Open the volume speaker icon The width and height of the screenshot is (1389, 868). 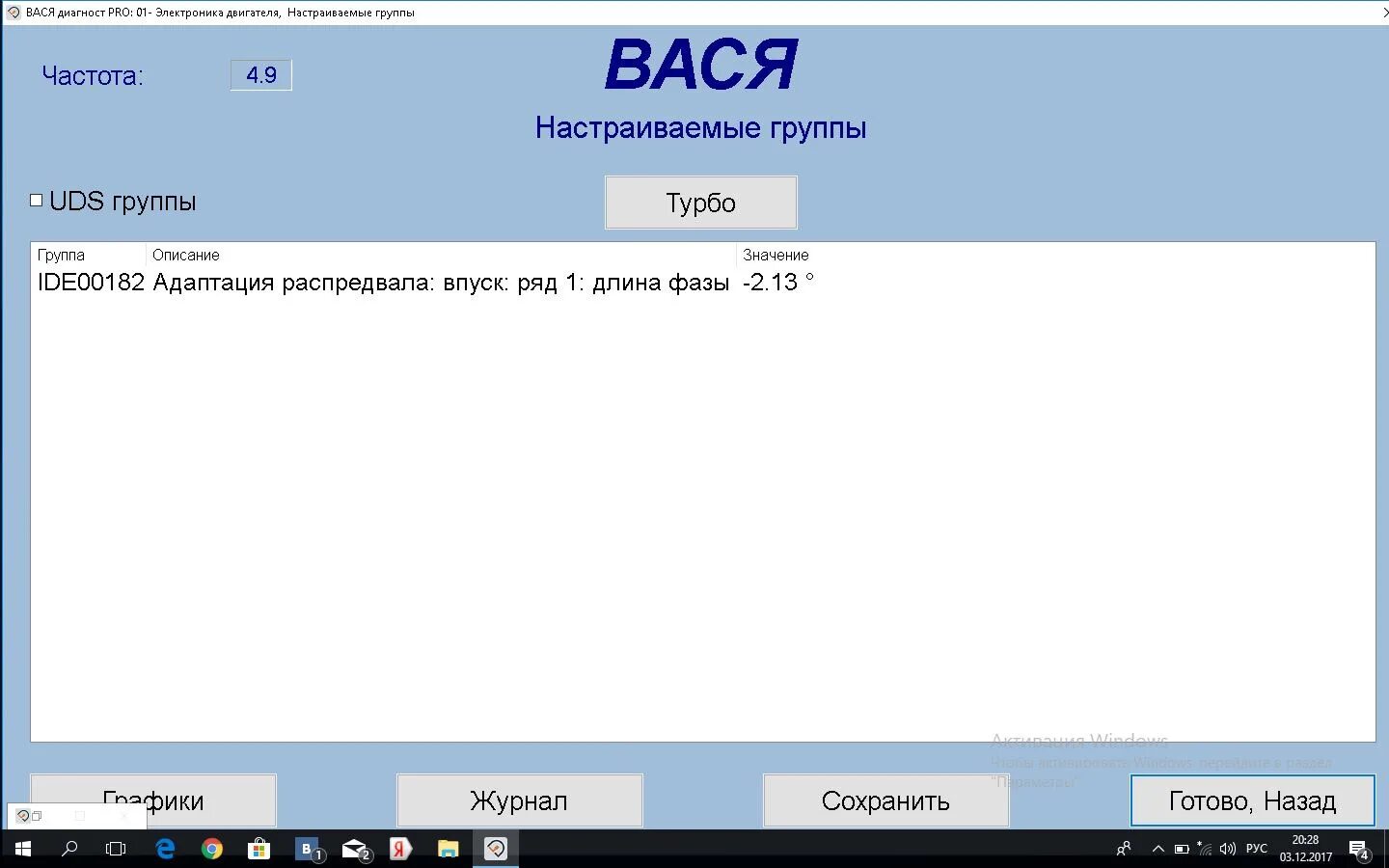(1227, 849)
